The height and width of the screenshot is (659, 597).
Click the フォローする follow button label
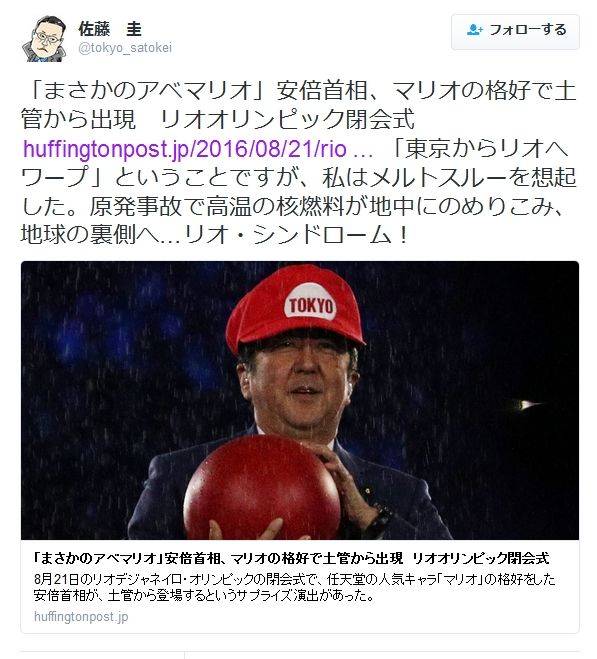pyautogui.click(x=528, y=30)
